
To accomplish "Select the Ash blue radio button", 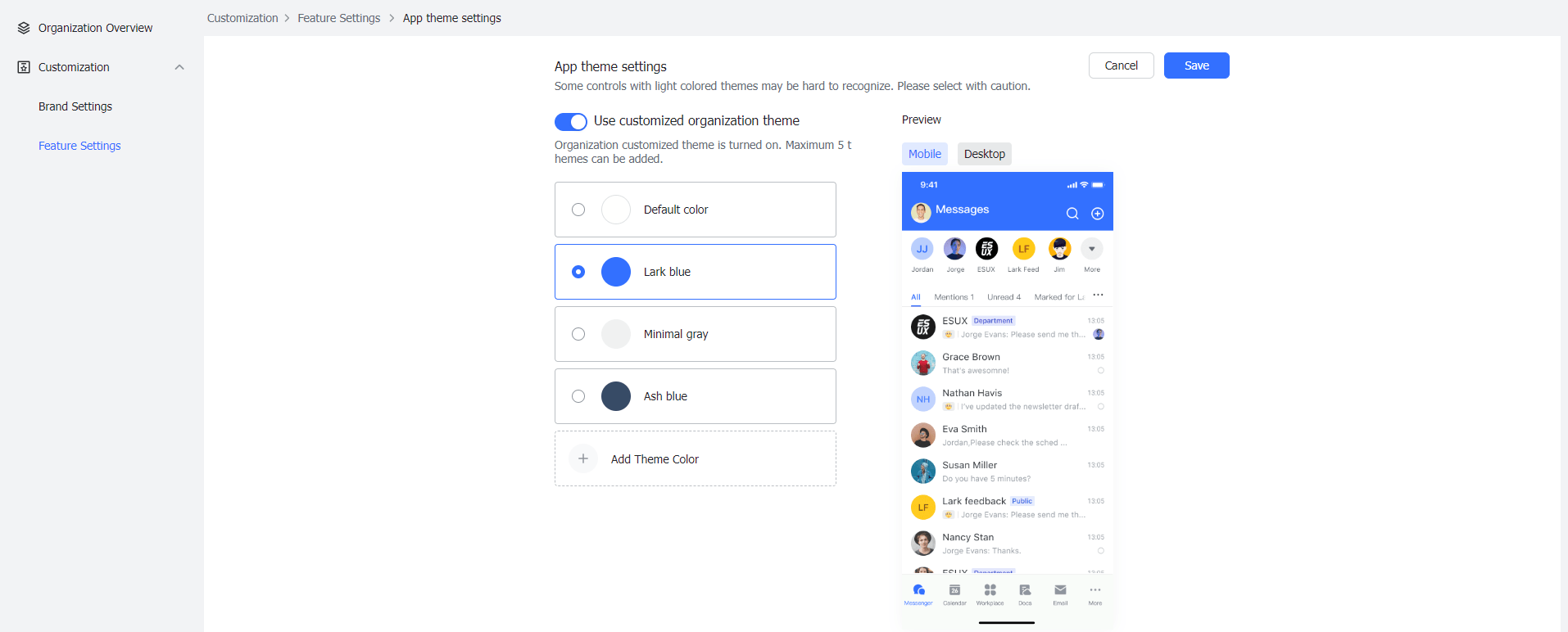I will 578,396.
